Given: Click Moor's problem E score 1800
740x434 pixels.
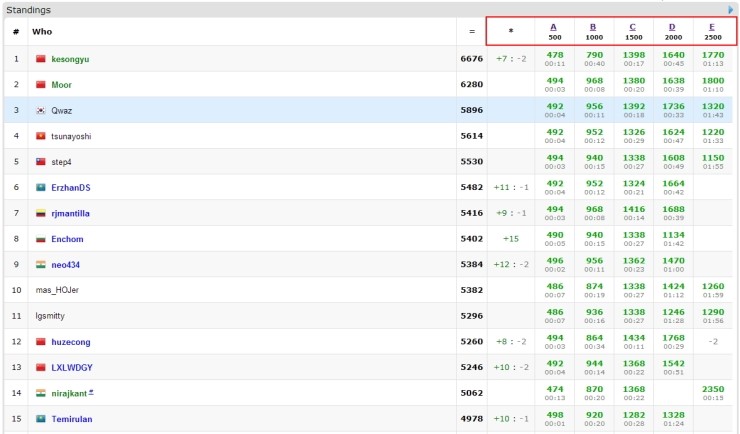Looking at the screenshot, I should point(713,81).
